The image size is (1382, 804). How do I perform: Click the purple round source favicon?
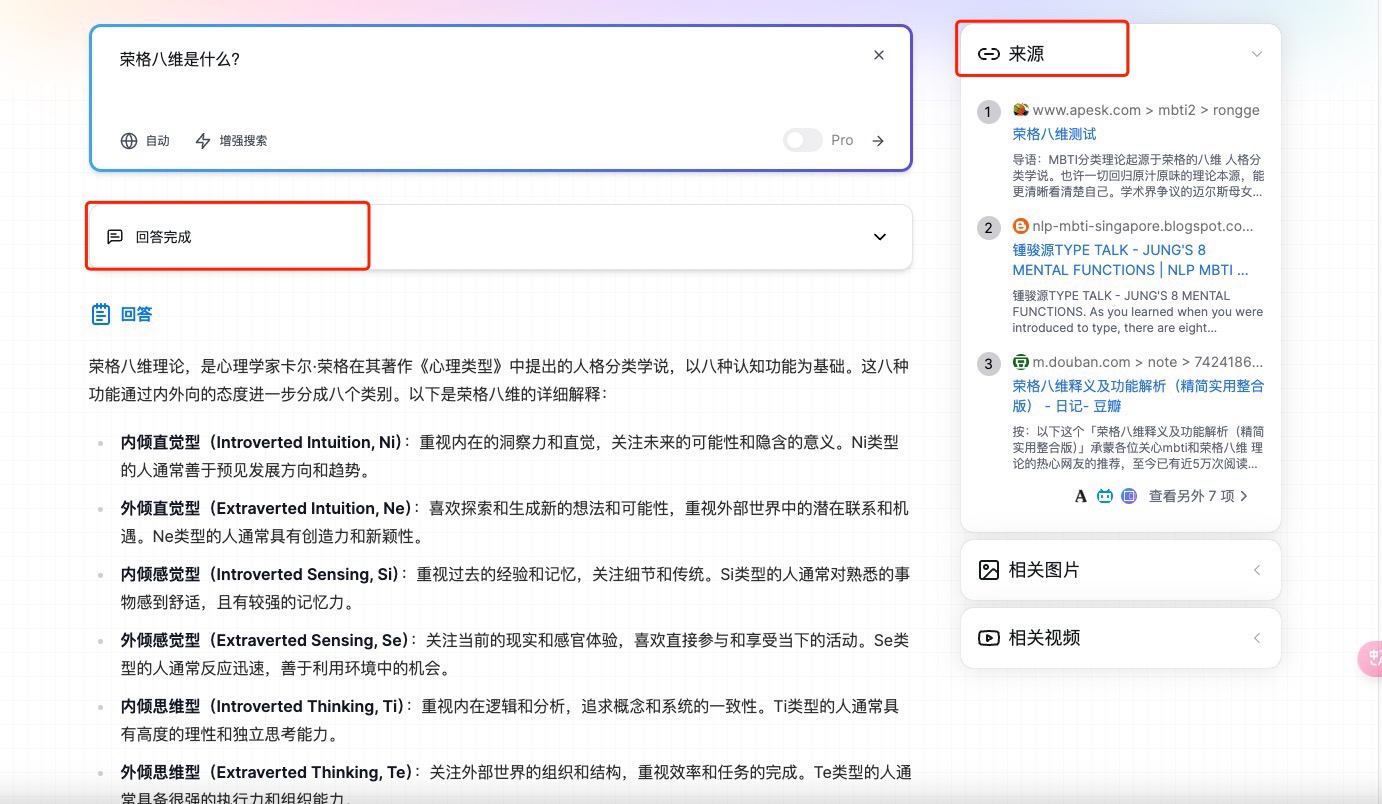(1129, 496)
